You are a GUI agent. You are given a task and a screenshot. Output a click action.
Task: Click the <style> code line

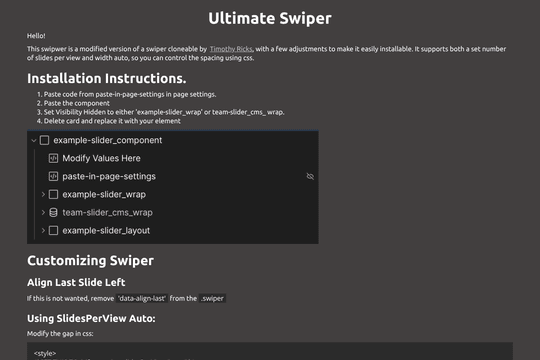(x=45, y=353)
